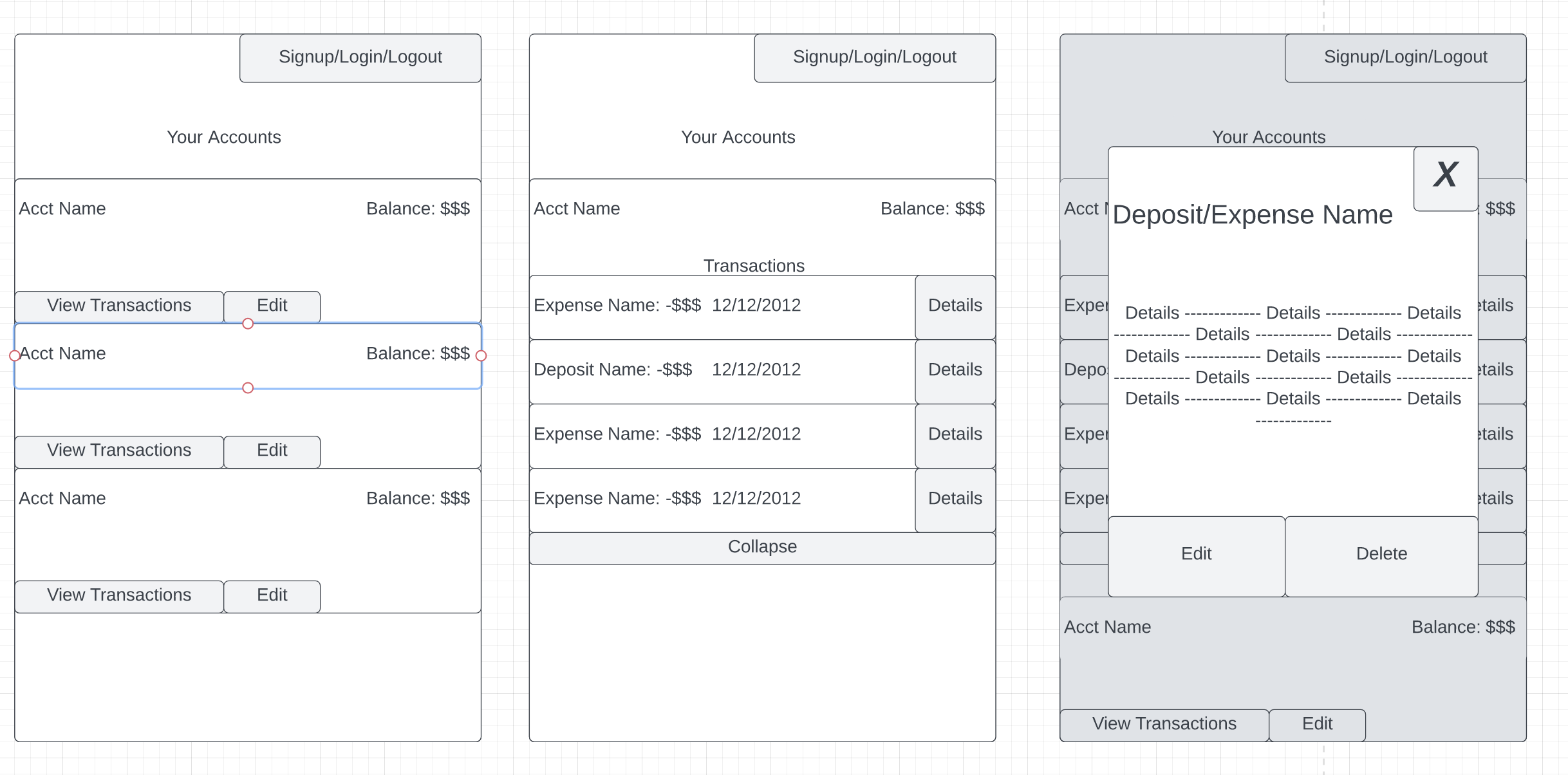Click Signup/Login/Logout in middle wireframe
Screen dimensions: 1568x775
click(x=874, y=58)
